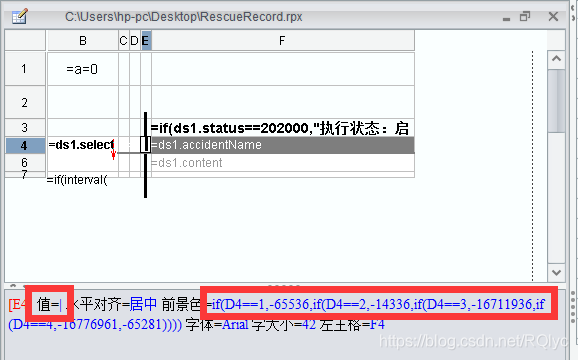
Task: Click cell with =ds1.select formula
Action: [x=83, y=145]
